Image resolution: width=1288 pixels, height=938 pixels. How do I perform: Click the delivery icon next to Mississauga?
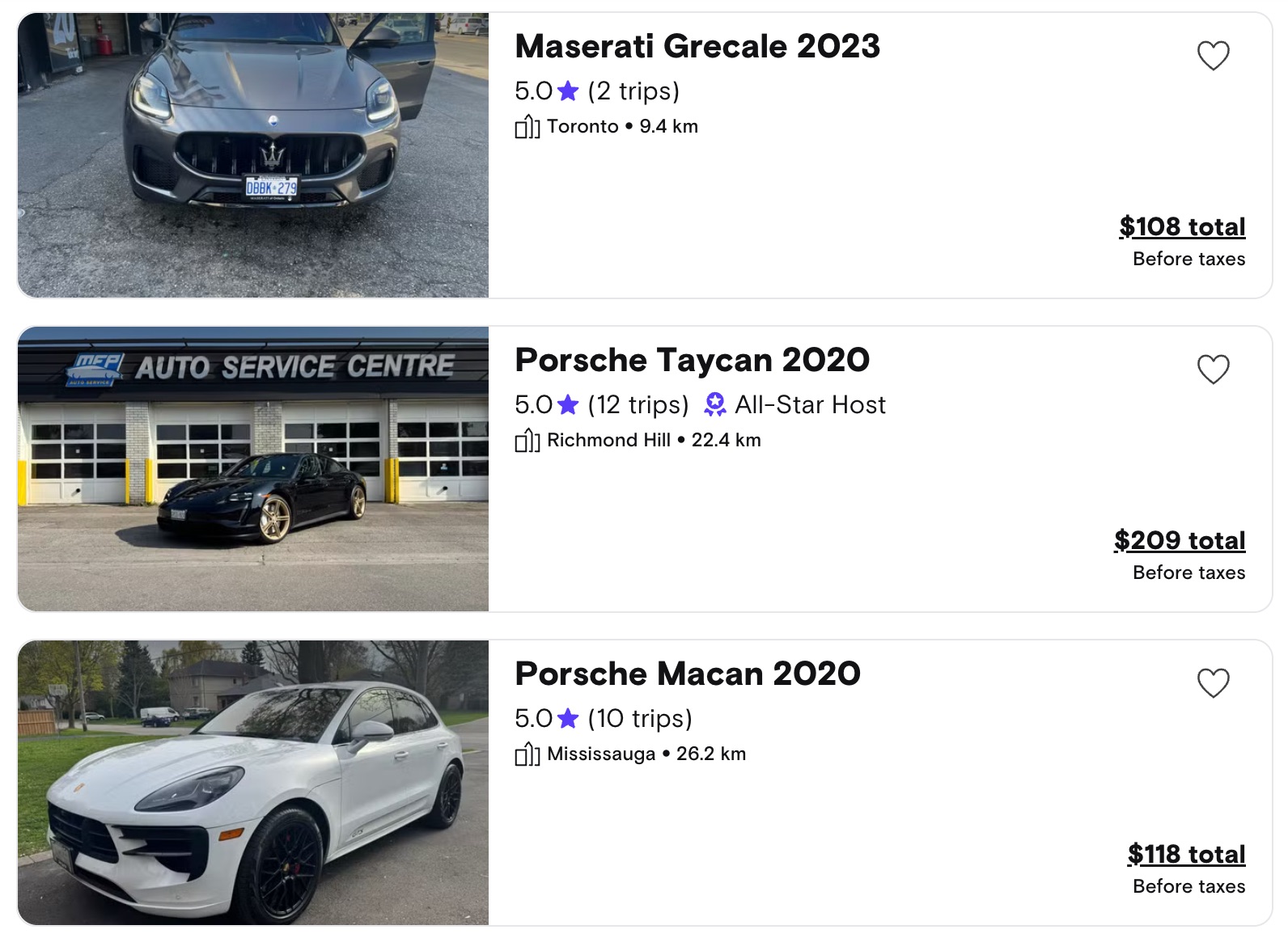pyautogui.click(x=526, y=753)
